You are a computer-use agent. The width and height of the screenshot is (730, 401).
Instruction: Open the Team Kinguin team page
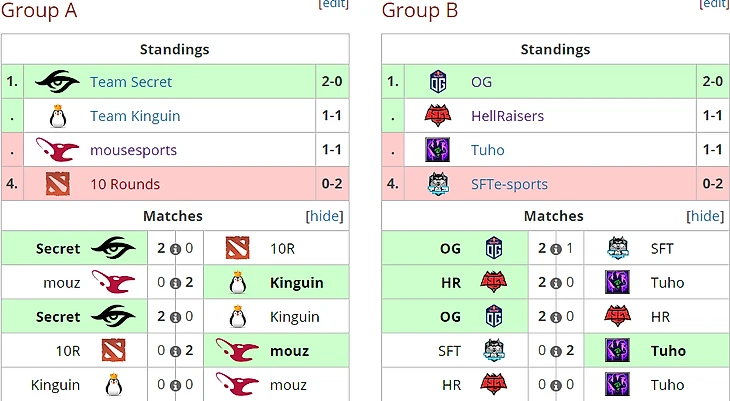click(135, 116)
